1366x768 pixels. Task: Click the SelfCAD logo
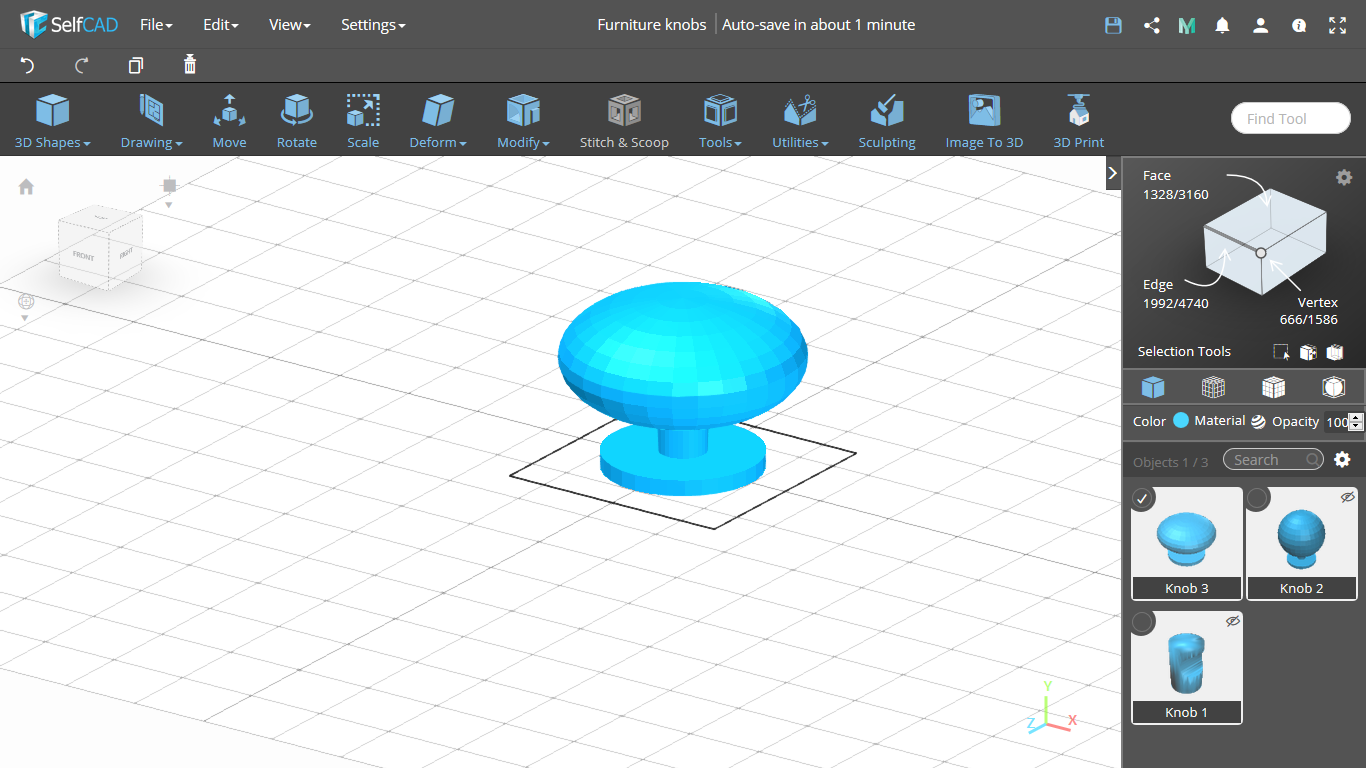pyautogui.click(x=69, y=24)
